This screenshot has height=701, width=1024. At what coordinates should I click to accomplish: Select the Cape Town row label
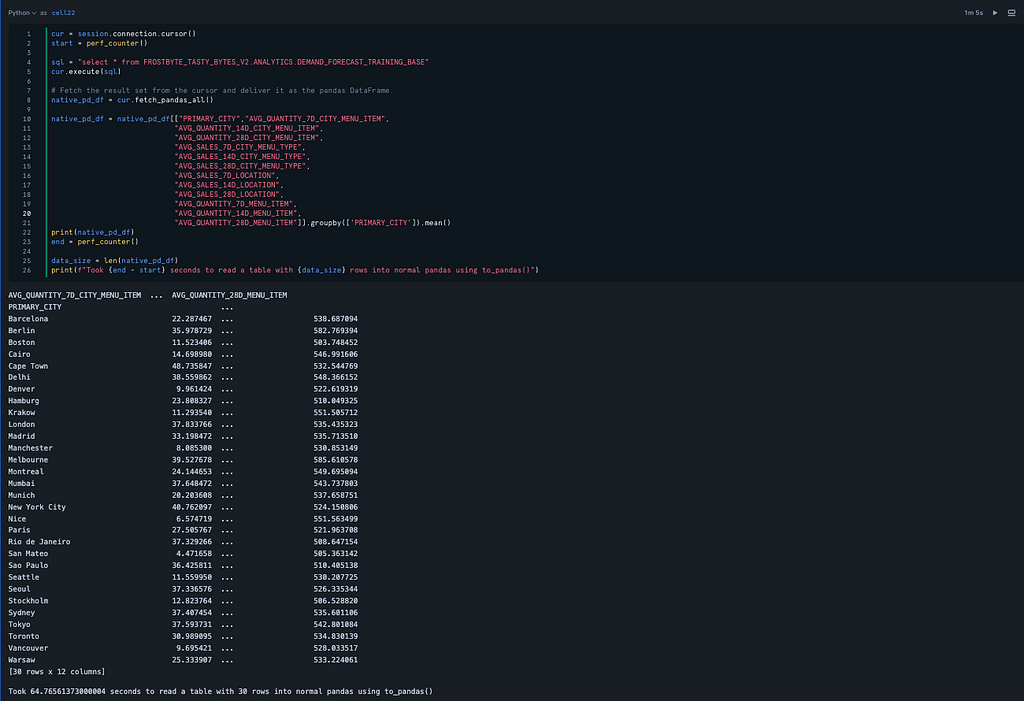pos(28,366)
